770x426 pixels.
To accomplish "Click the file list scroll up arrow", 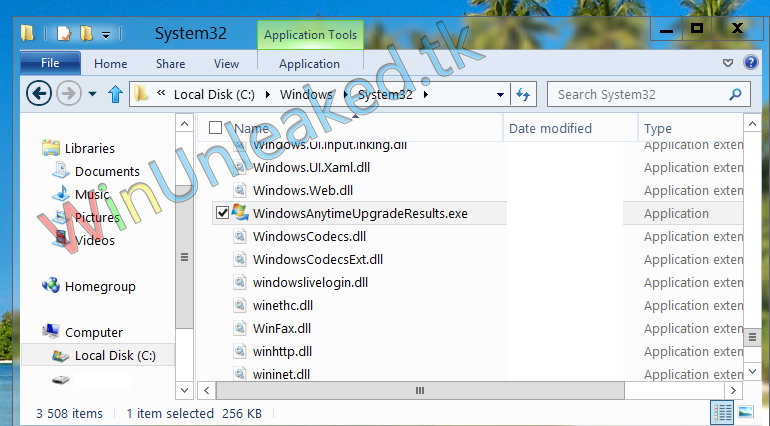I will [752, 124].
